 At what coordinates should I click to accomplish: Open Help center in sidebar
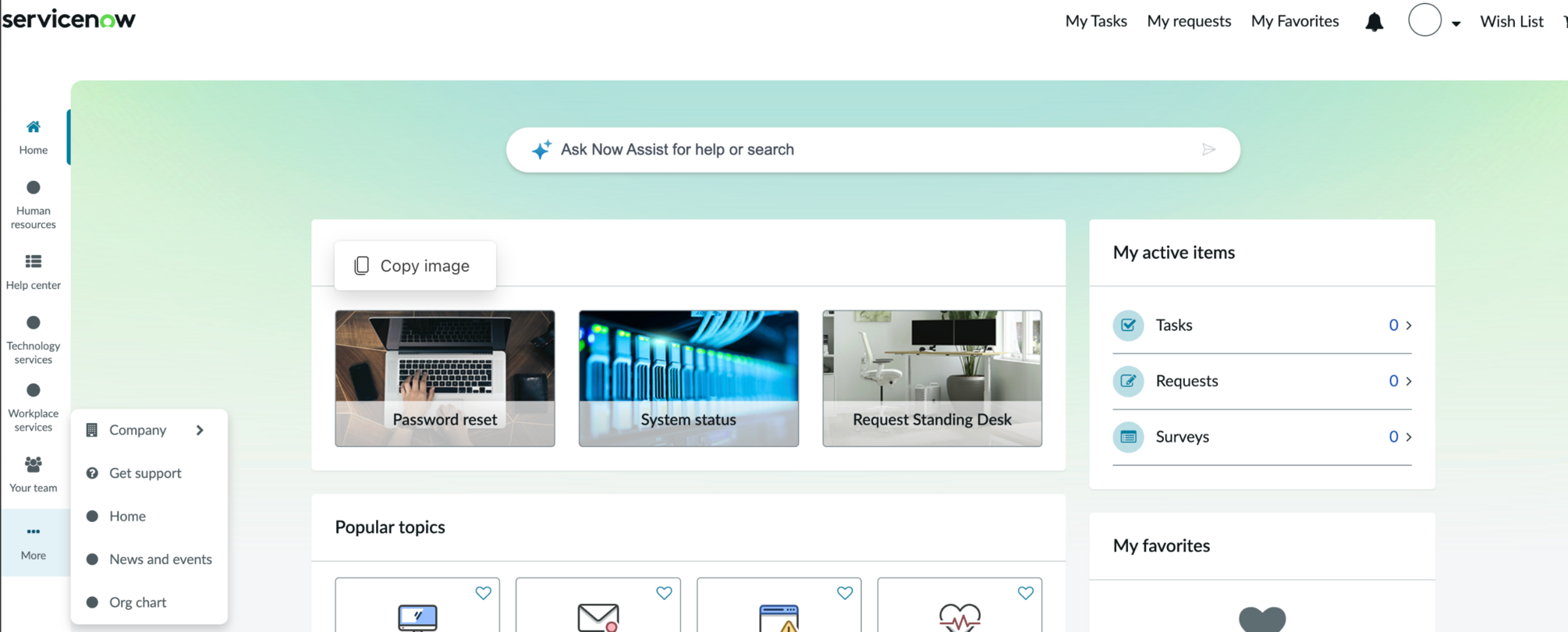pos(34,272)
